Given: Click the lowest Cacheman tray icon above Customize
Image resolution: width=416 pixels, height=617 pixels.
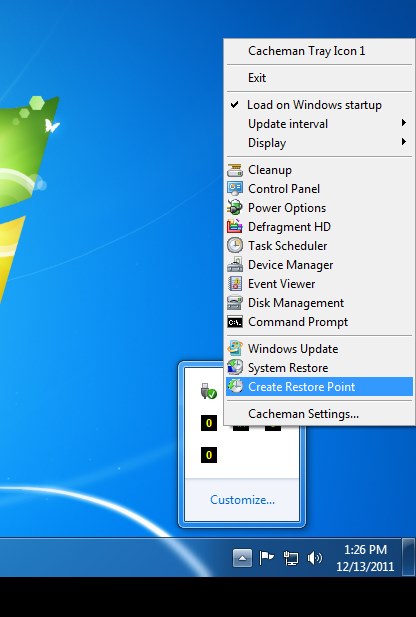Looking at the screenshot, I should point(209,455).
